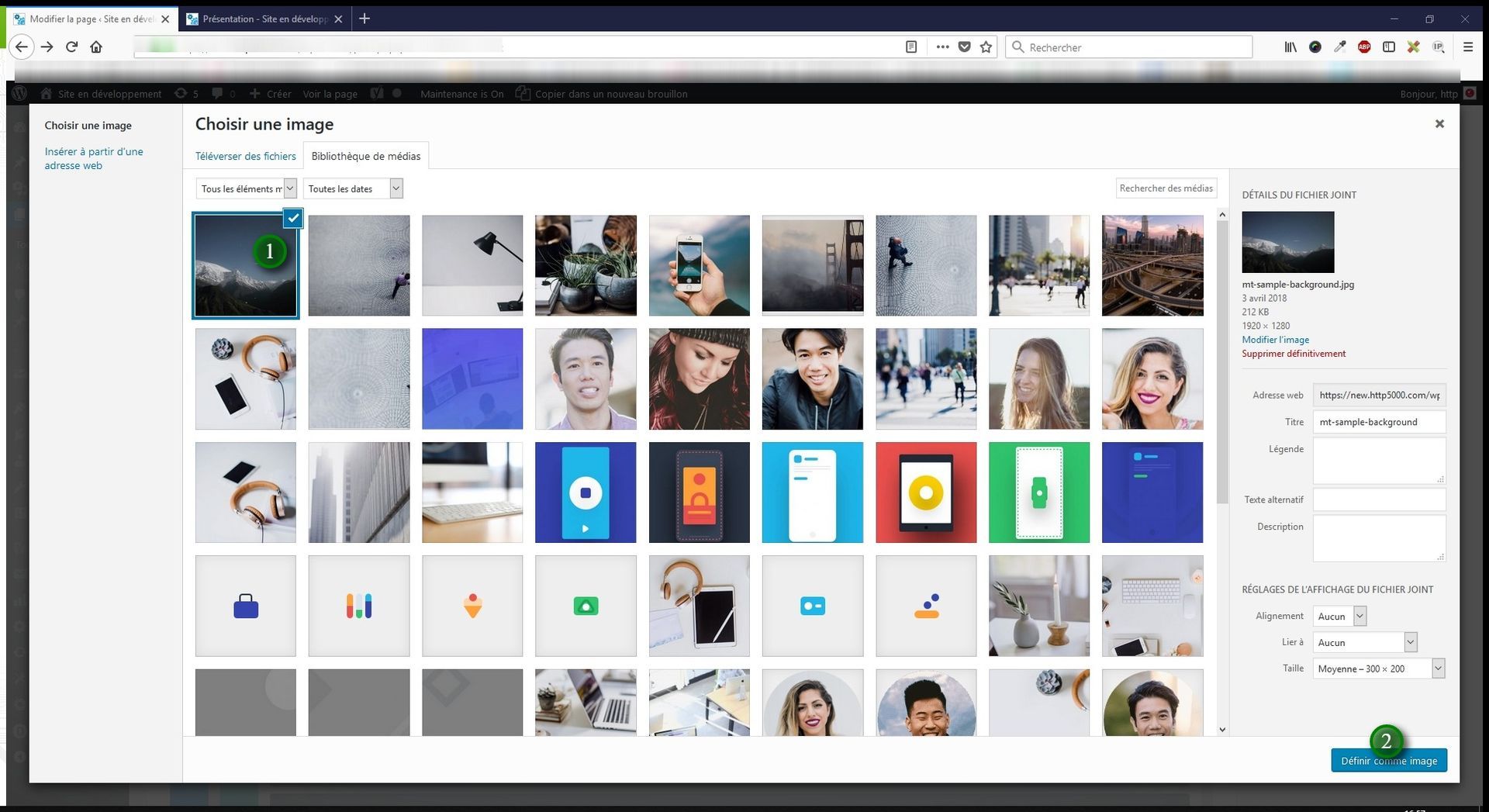The width and height of the screenshot is (1489, 812).
Task: Open the Lier à dropdown
Action: click(1365, 642)
